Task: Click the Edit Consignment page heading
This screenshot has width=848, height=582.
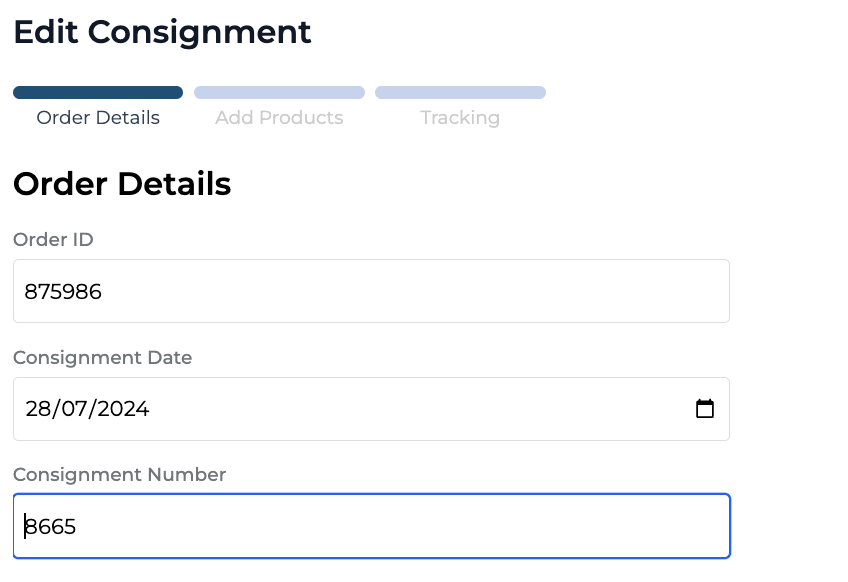Action: 162,32
